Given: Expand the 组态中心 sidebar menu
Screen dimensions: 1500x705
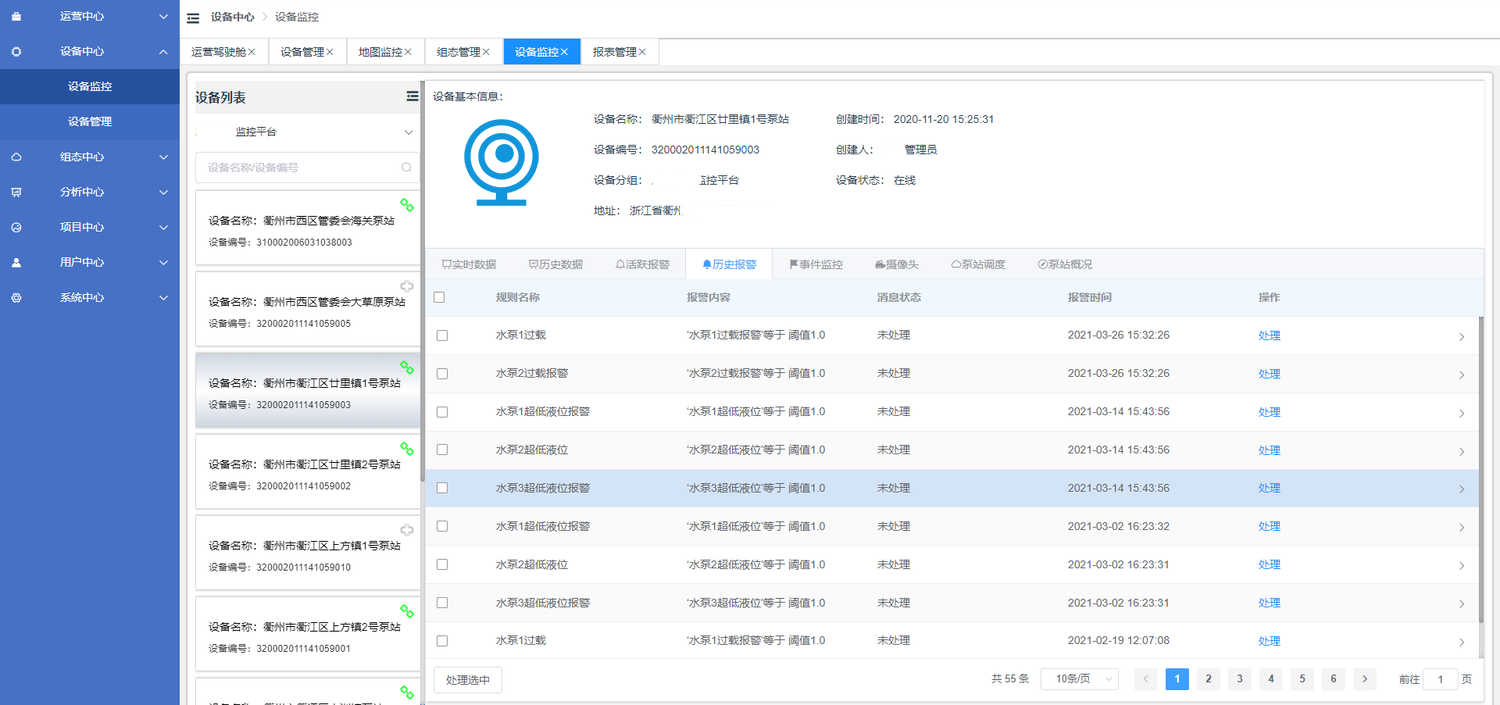Looking at the screenshot, I should [x=164, y=157].
